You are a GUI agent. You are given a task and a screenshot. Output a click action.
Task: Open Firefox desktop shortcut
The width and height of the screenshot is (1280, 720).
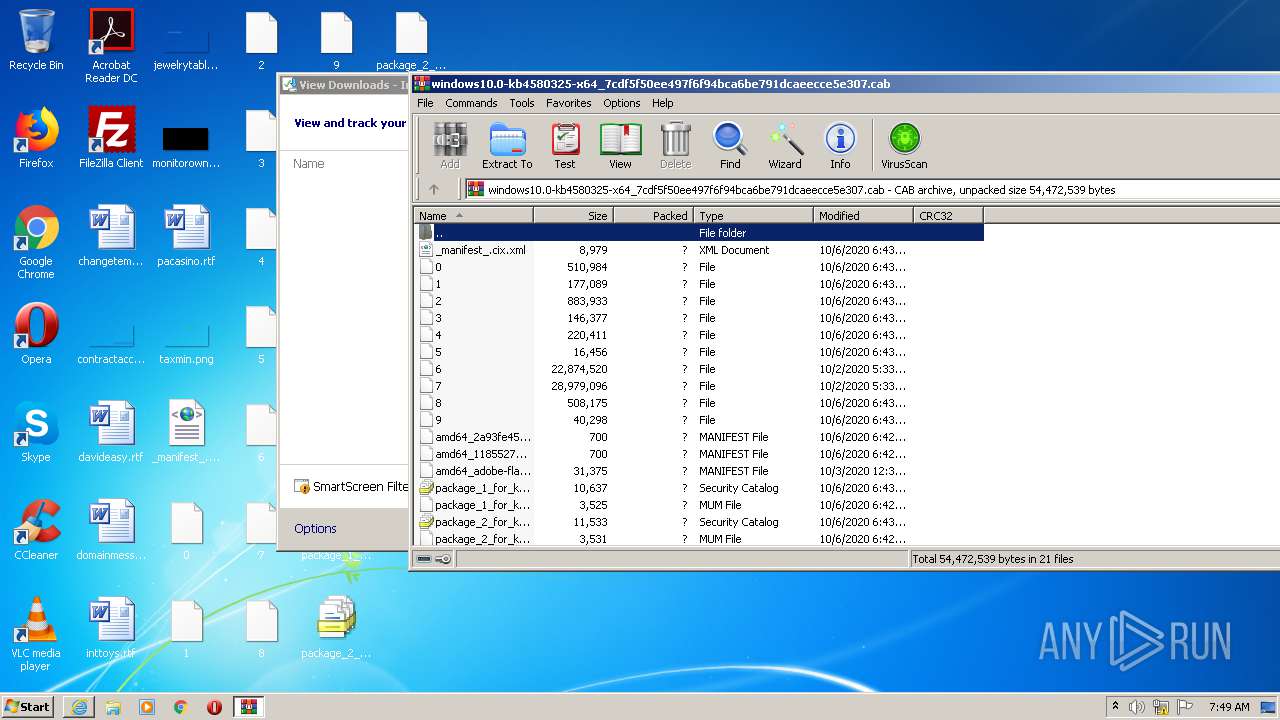pos(36,138)
